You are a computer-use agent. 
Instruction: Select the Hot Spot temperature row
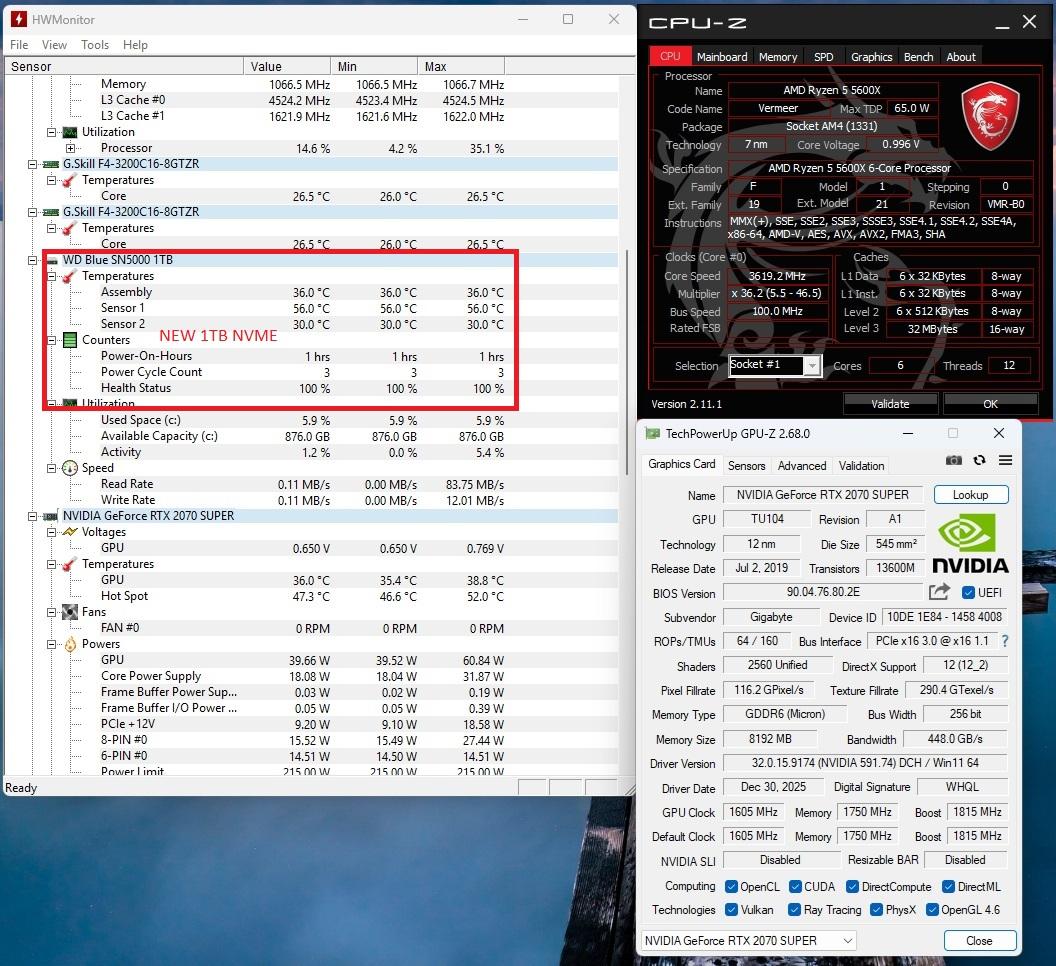pyautogui.click(x=310, y=596)
